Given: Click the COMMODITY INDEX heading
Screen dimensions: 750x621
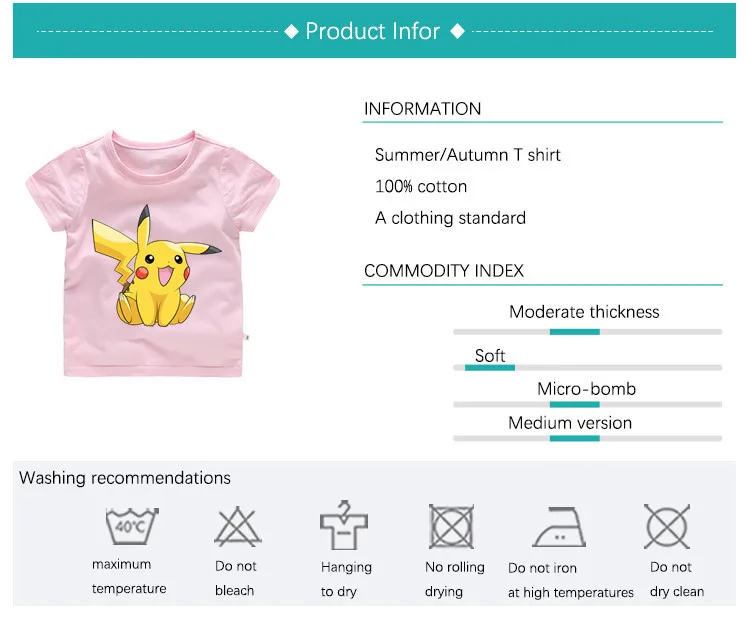Looking at the screenshot, I should [444, 271].
